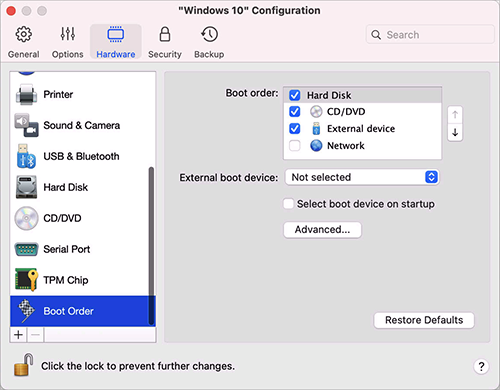Image resolution: width=500 pixels, height=390 pixels.
Task: Select Boot Order in the sidebar
Action: [x=83, y=311]
